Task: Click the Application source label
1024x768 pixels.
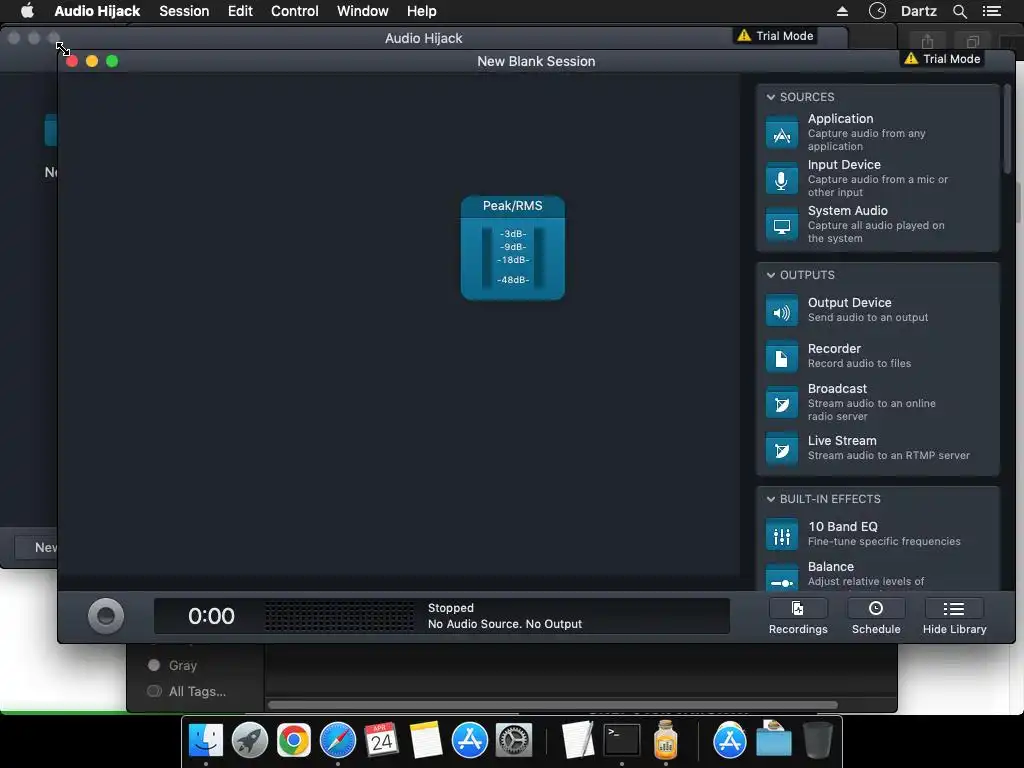Action: (x=840, y=119)
